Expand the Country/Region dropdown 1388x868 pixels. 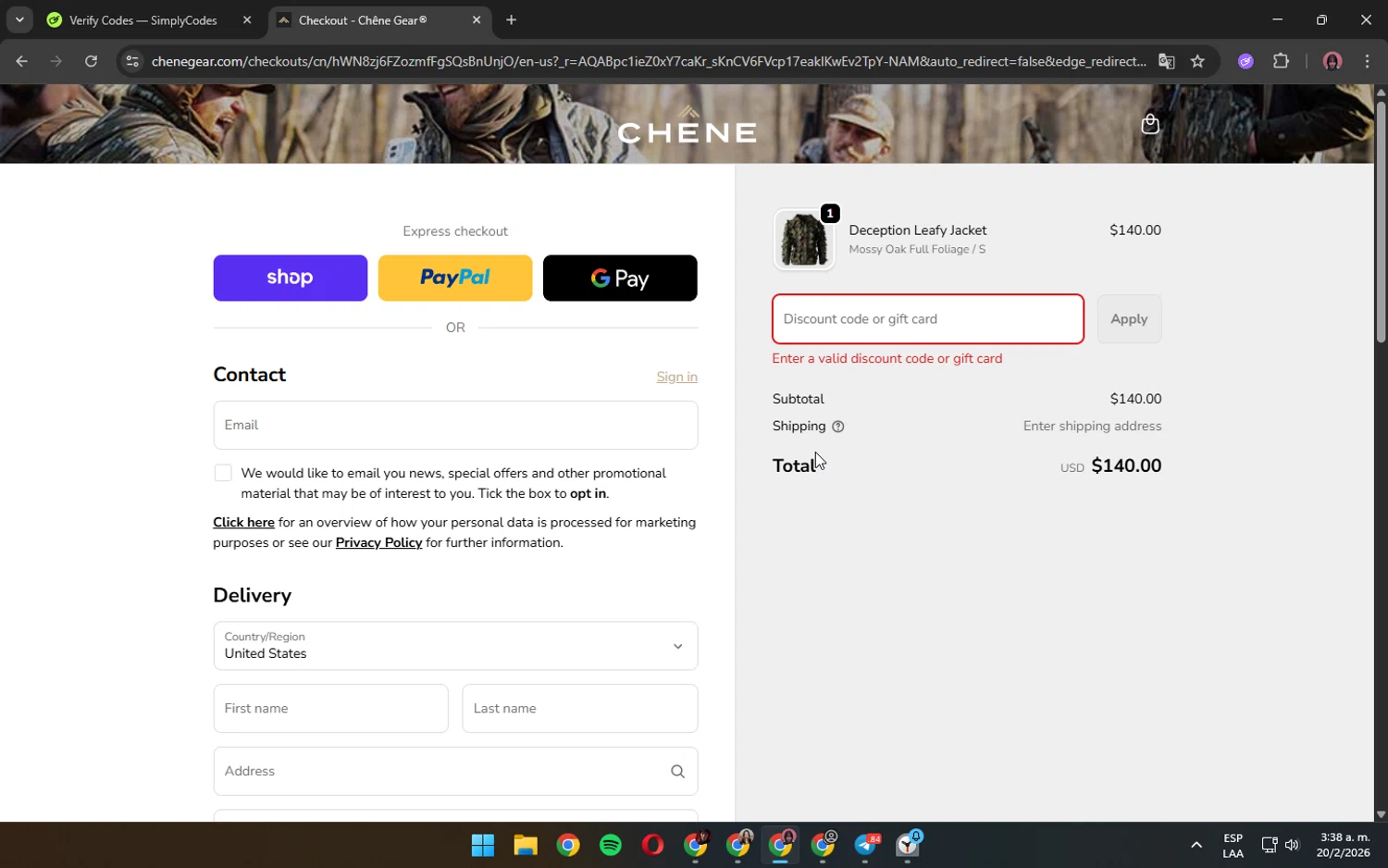[455, 646]
